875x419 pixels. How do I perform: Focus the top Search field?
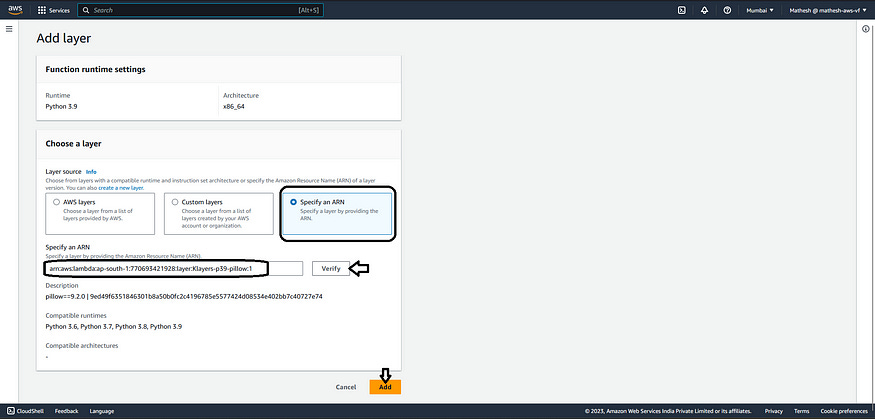tap(200, 10)
